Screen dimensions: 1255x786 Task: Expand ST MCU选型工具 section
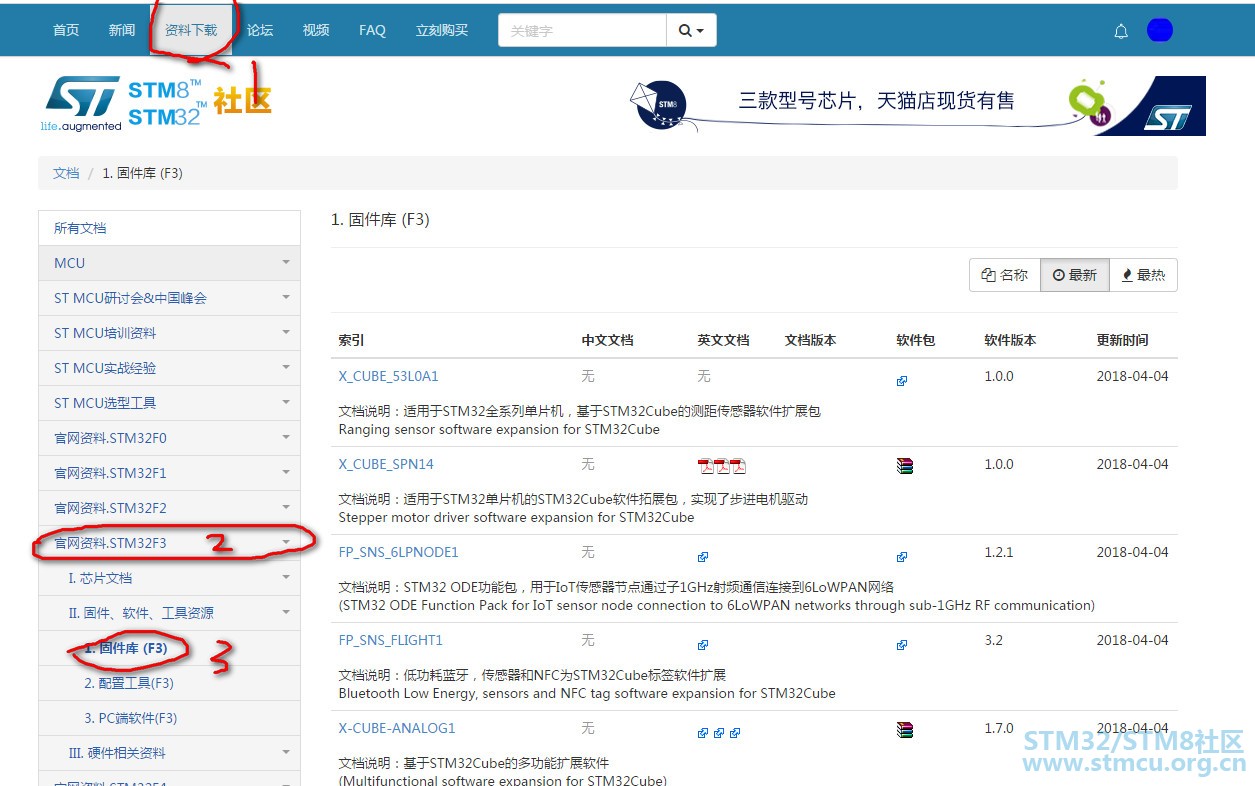(x=169, y=403)
